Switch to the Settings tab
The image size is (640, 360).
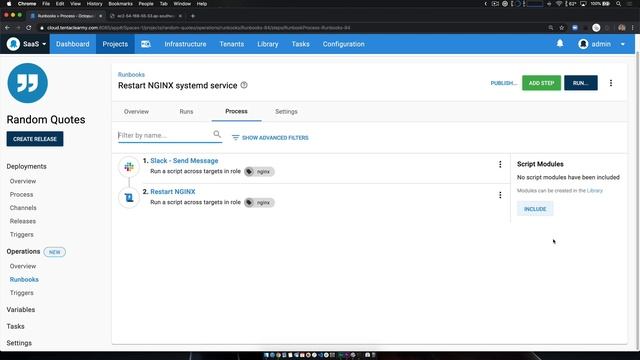pyautogui.click(x=286, y=111)
